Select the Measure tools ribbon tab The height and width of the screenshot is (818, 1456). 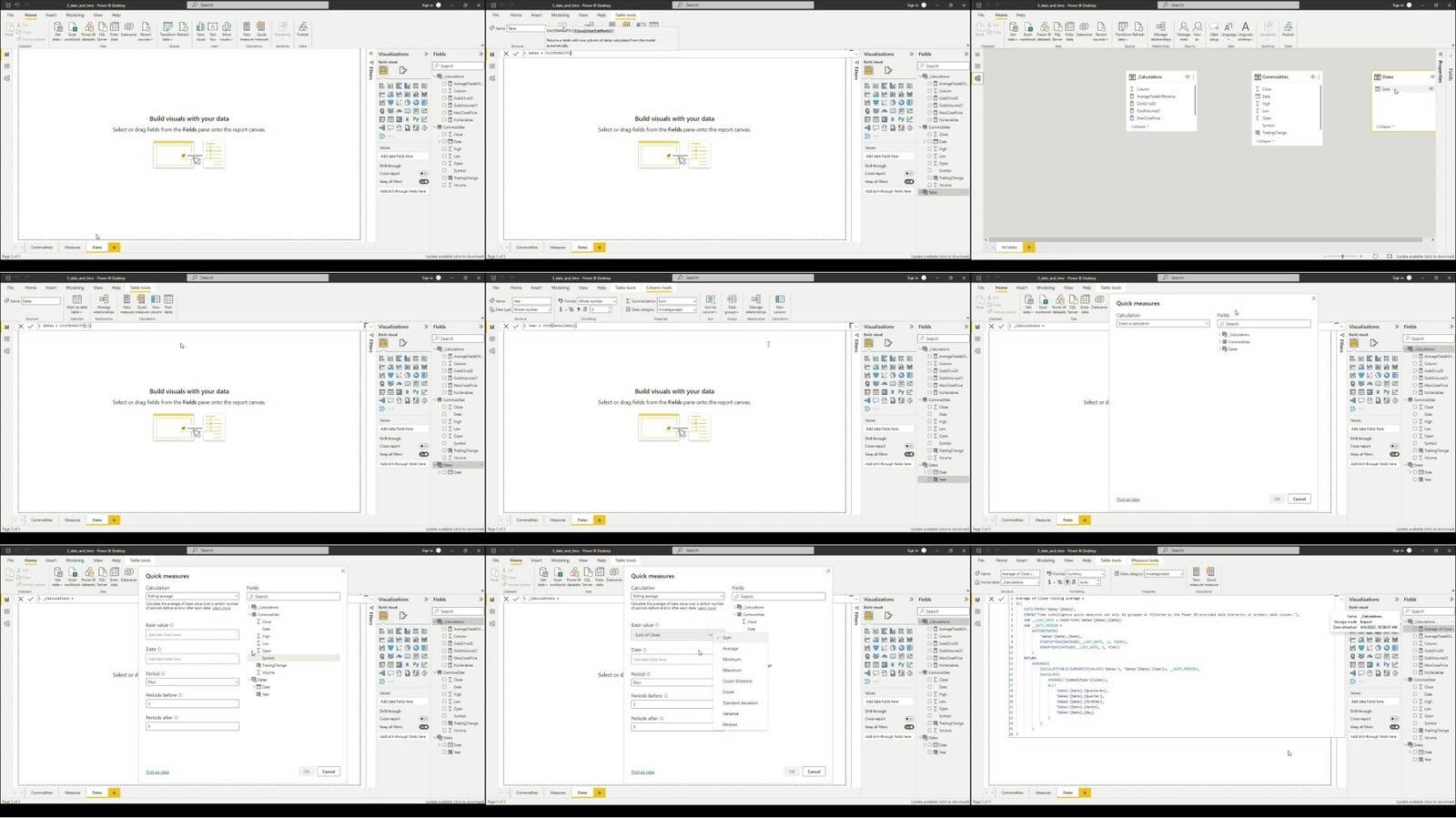pyautogui.click(x=1145, y=560)
